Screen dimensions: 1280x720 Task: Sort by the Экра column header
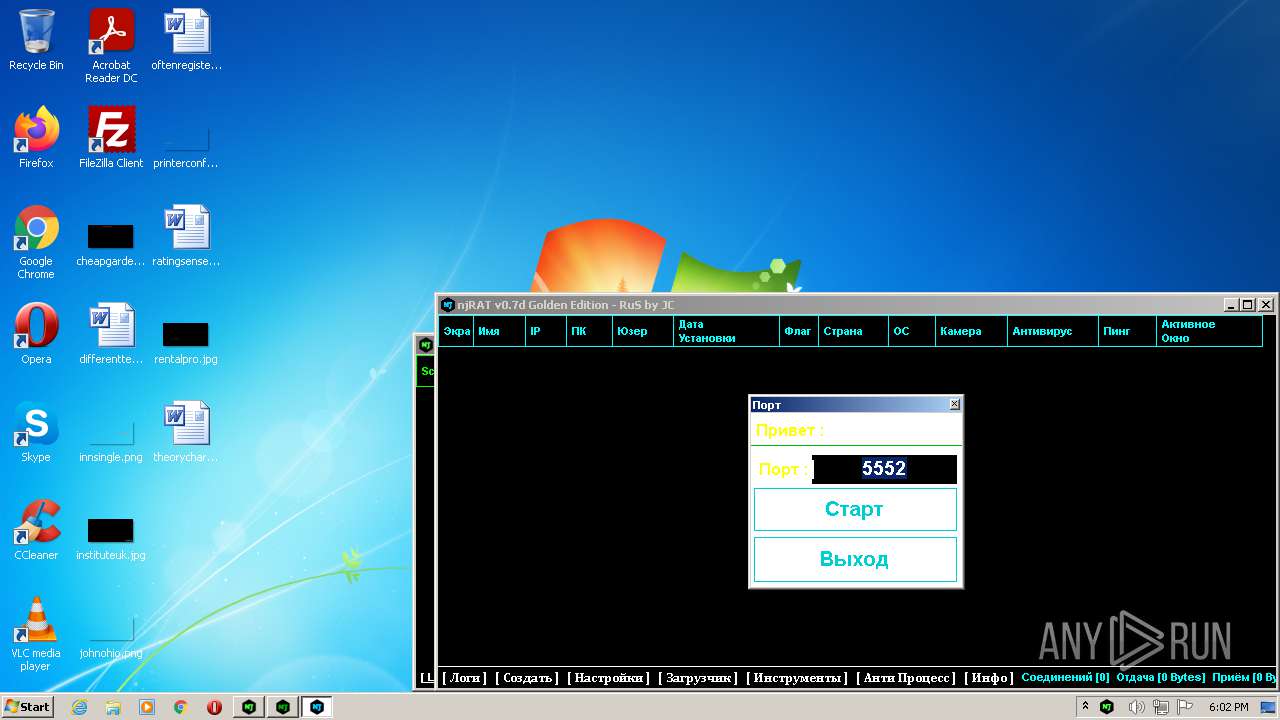[456, 331]
